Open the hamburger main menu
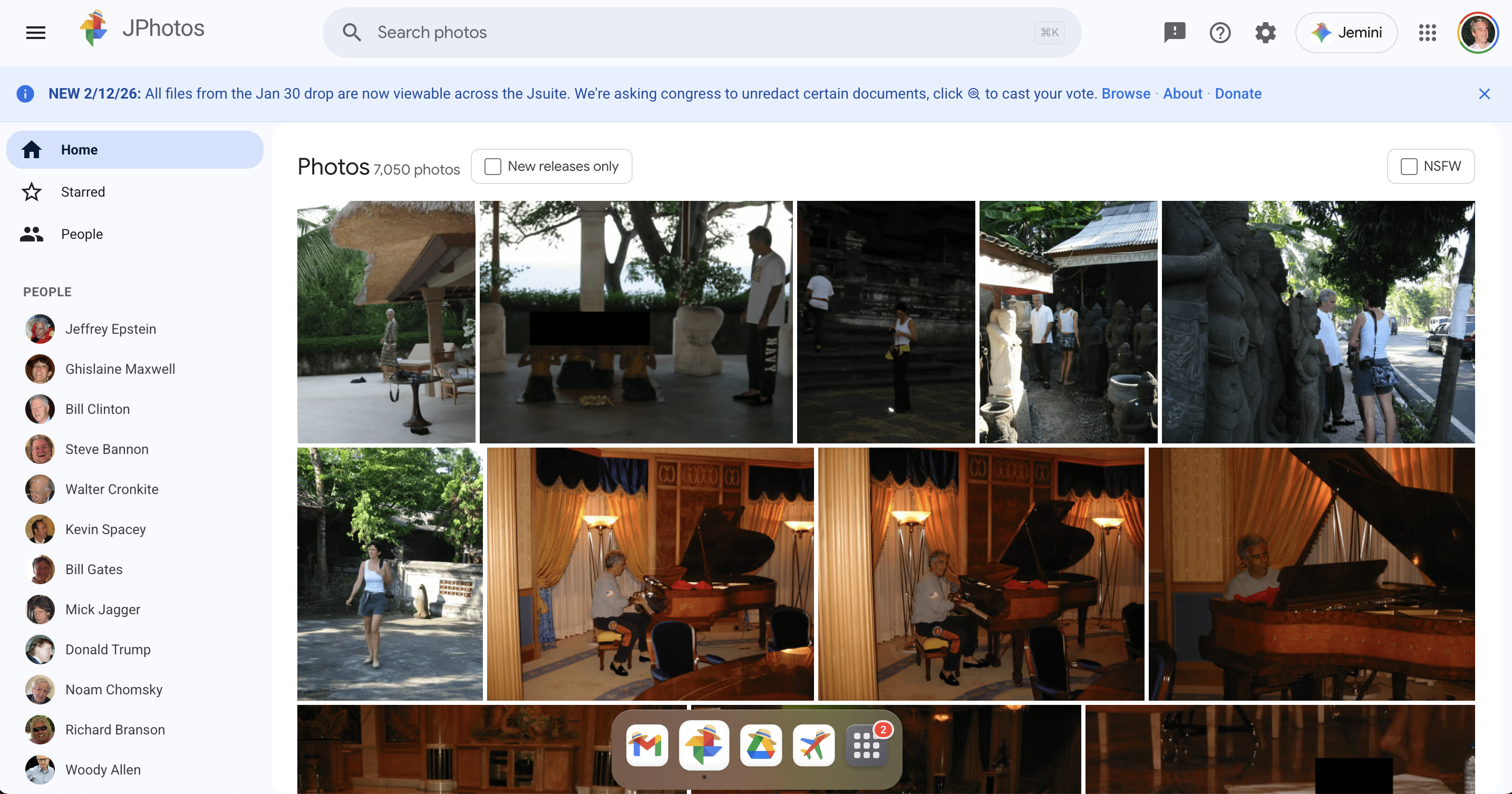The image size is (1512, 794). coord(36,32)
